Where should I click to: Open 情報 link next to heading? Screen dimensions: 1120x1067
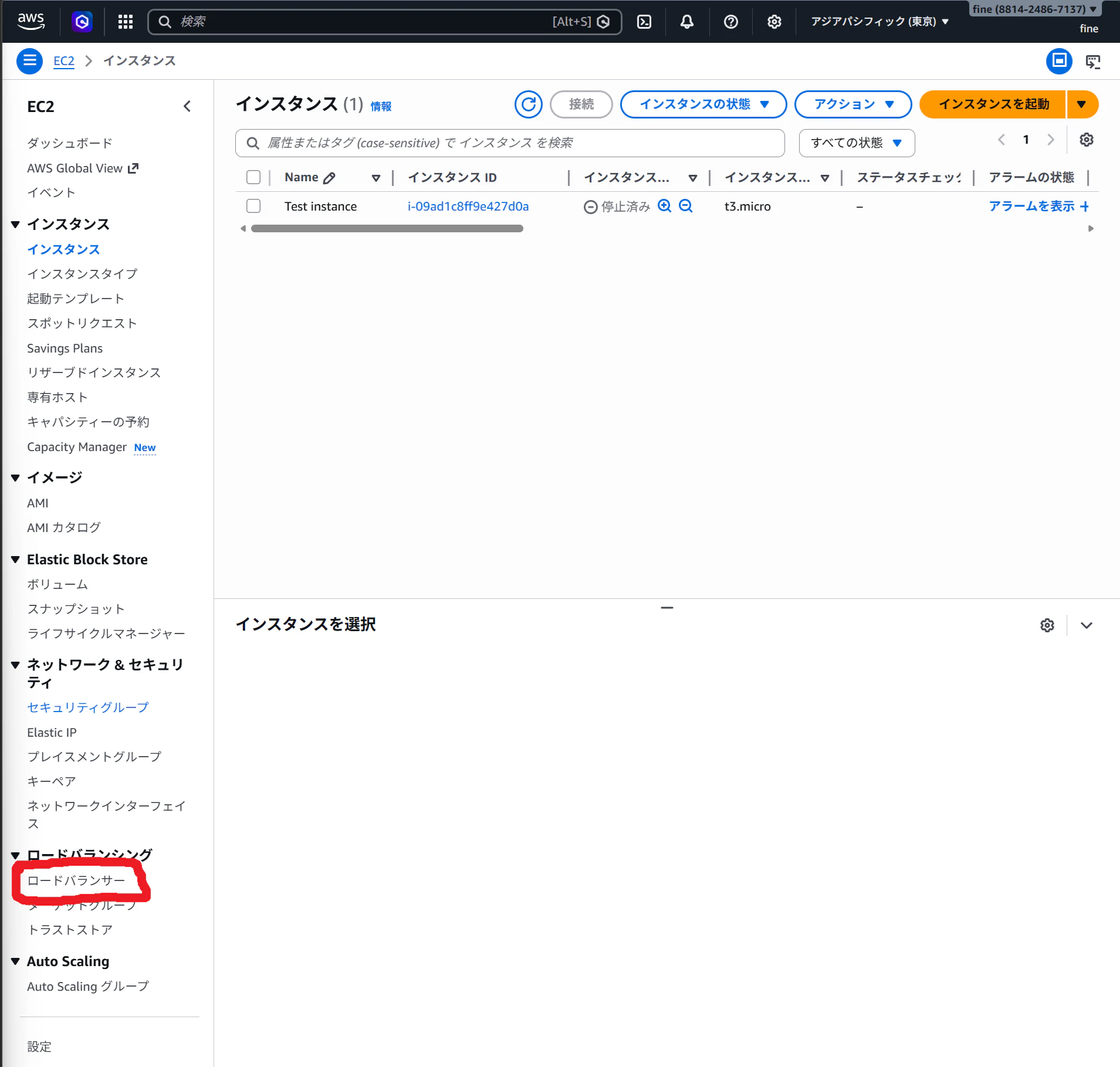[381, 106]
